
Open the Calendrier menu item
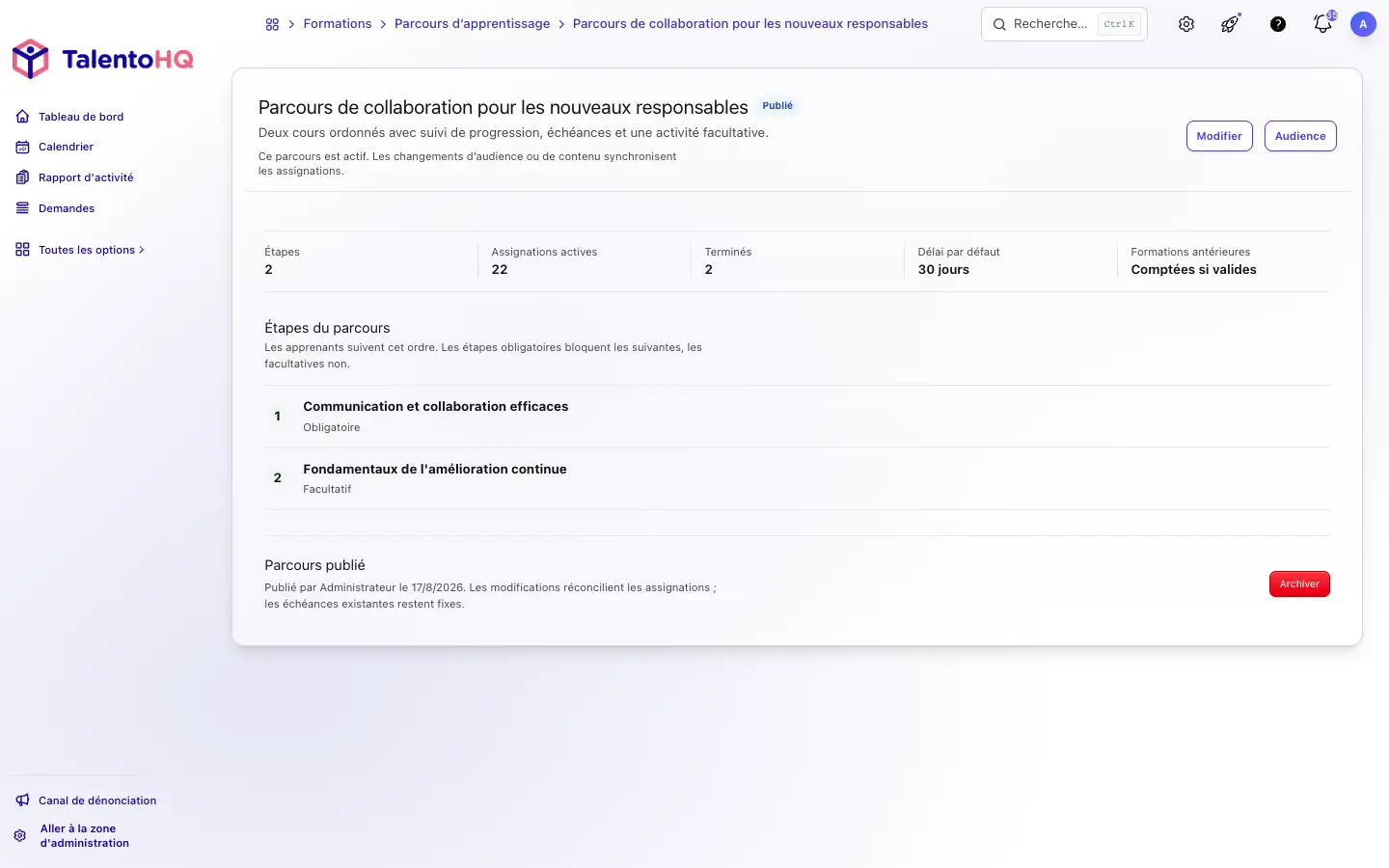[66, 147]
